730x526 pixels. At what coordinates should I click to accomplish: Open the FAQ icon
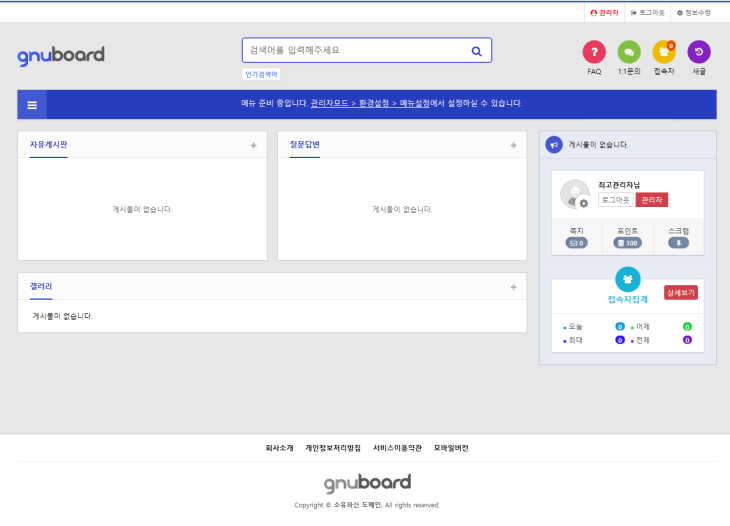pyautogui.click(x=594, y=52)
